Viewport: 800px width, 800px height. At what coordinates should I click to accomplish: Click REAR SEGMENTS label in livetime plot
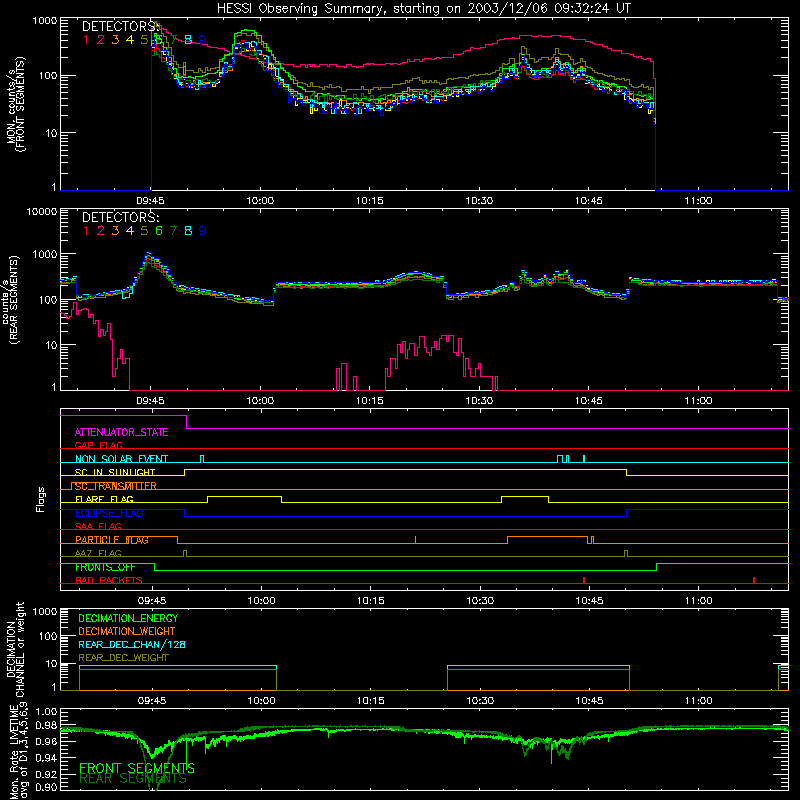click(x=133, y=779)
